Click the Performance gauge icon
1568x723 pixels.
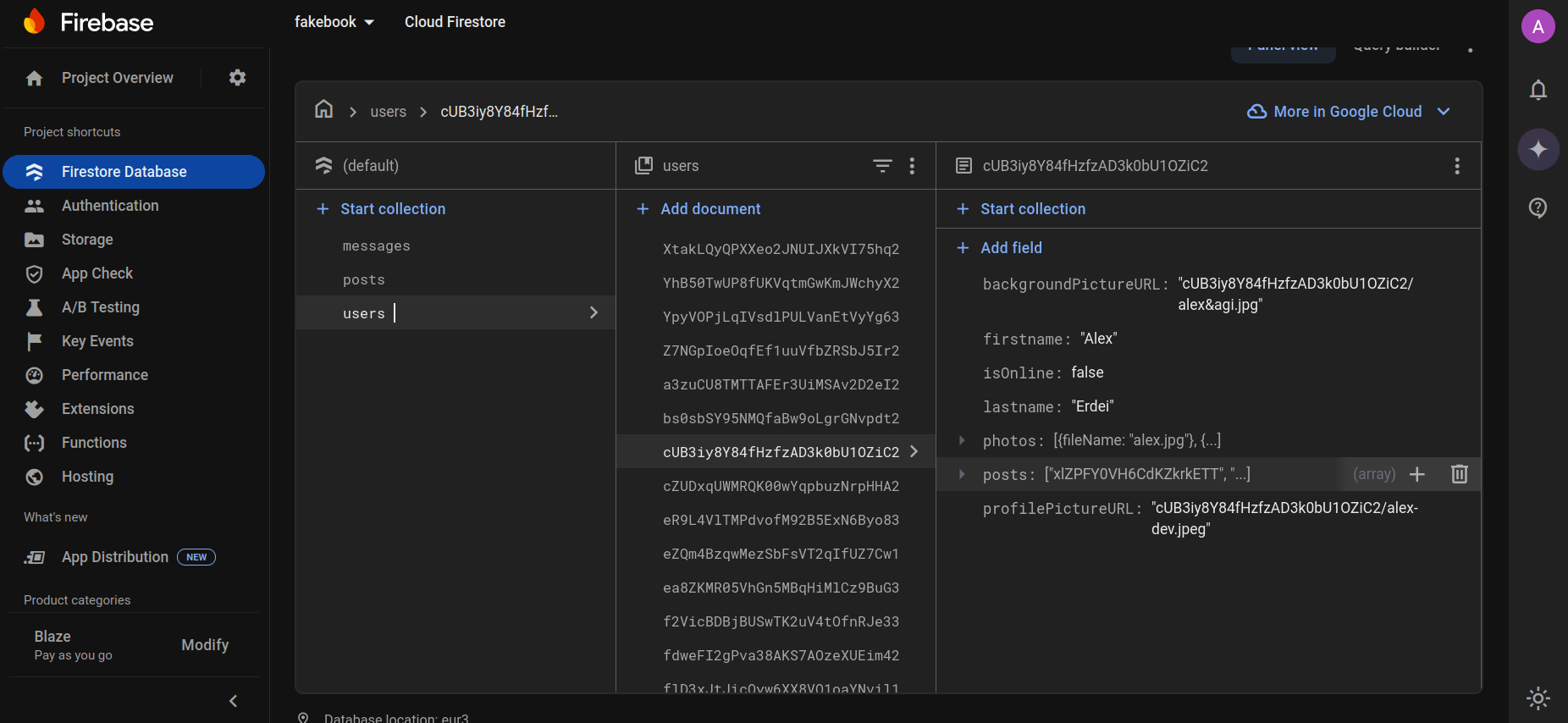point(34,375)
